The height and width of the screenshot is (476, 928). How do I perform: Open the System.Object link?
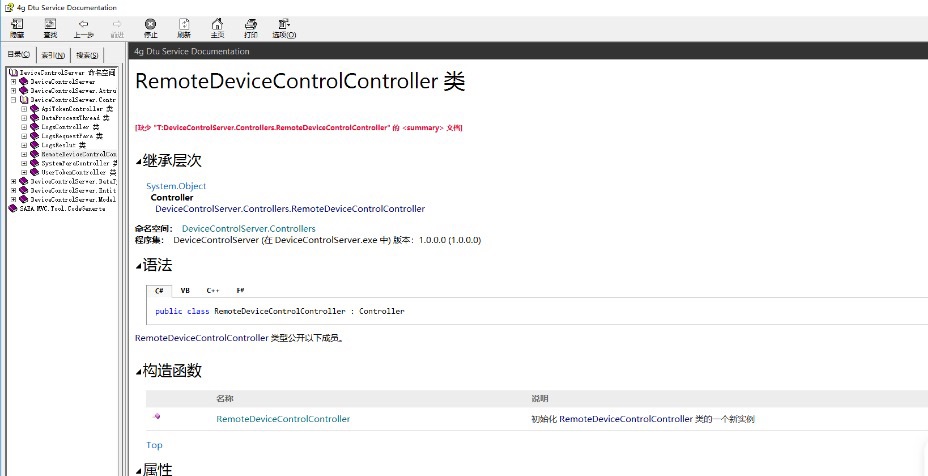(x=176, y=186)
